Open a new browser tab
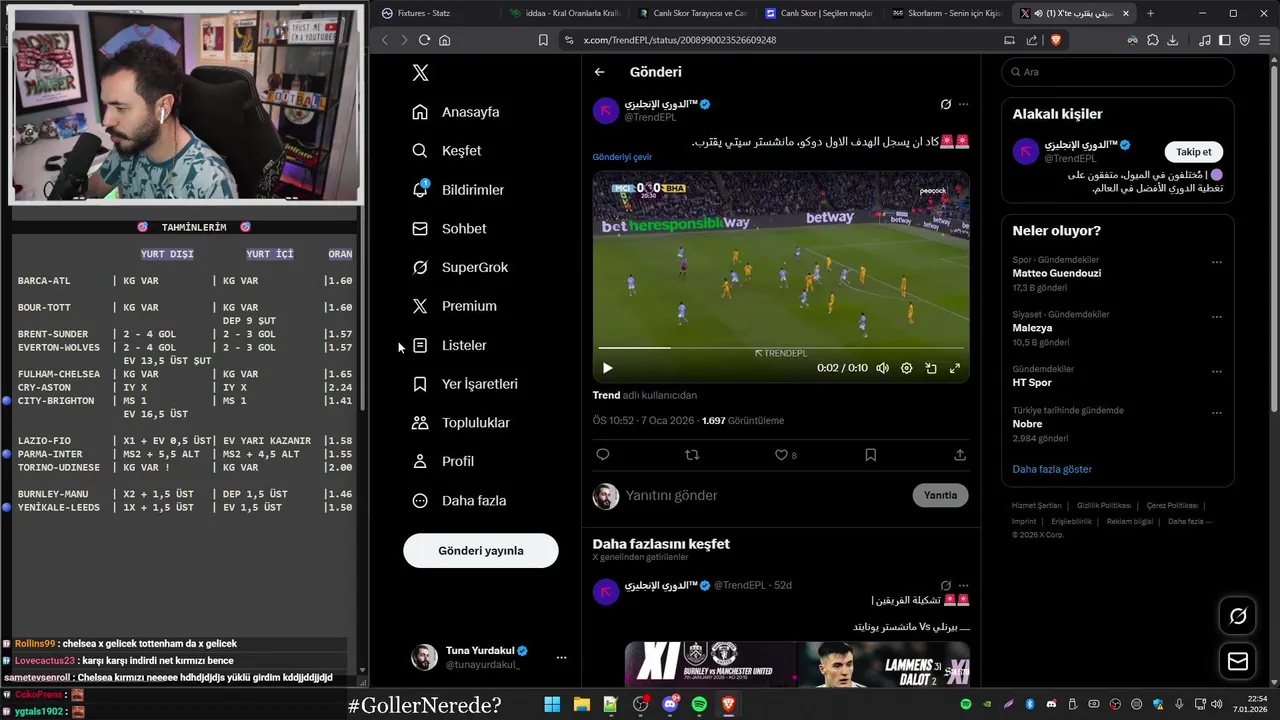 [x=1150, y=13]
